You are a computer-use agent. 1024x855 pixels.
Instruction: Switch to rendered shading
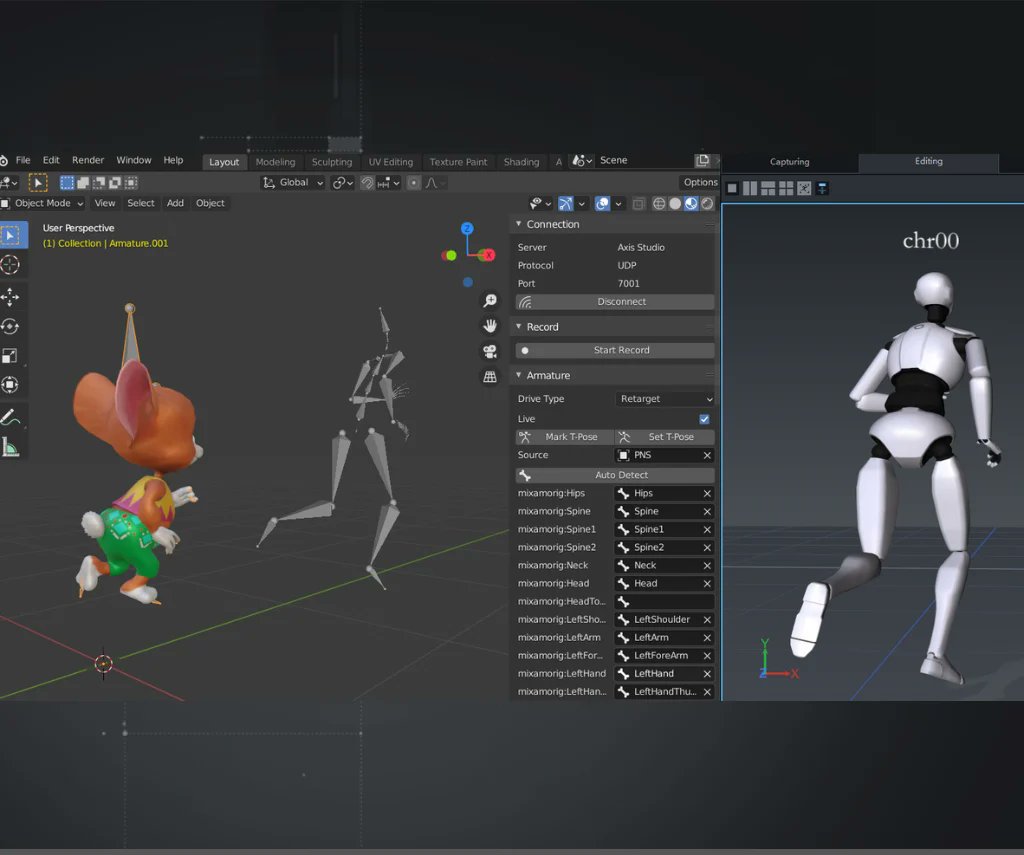pyautogui.click(x=707, y=204)
